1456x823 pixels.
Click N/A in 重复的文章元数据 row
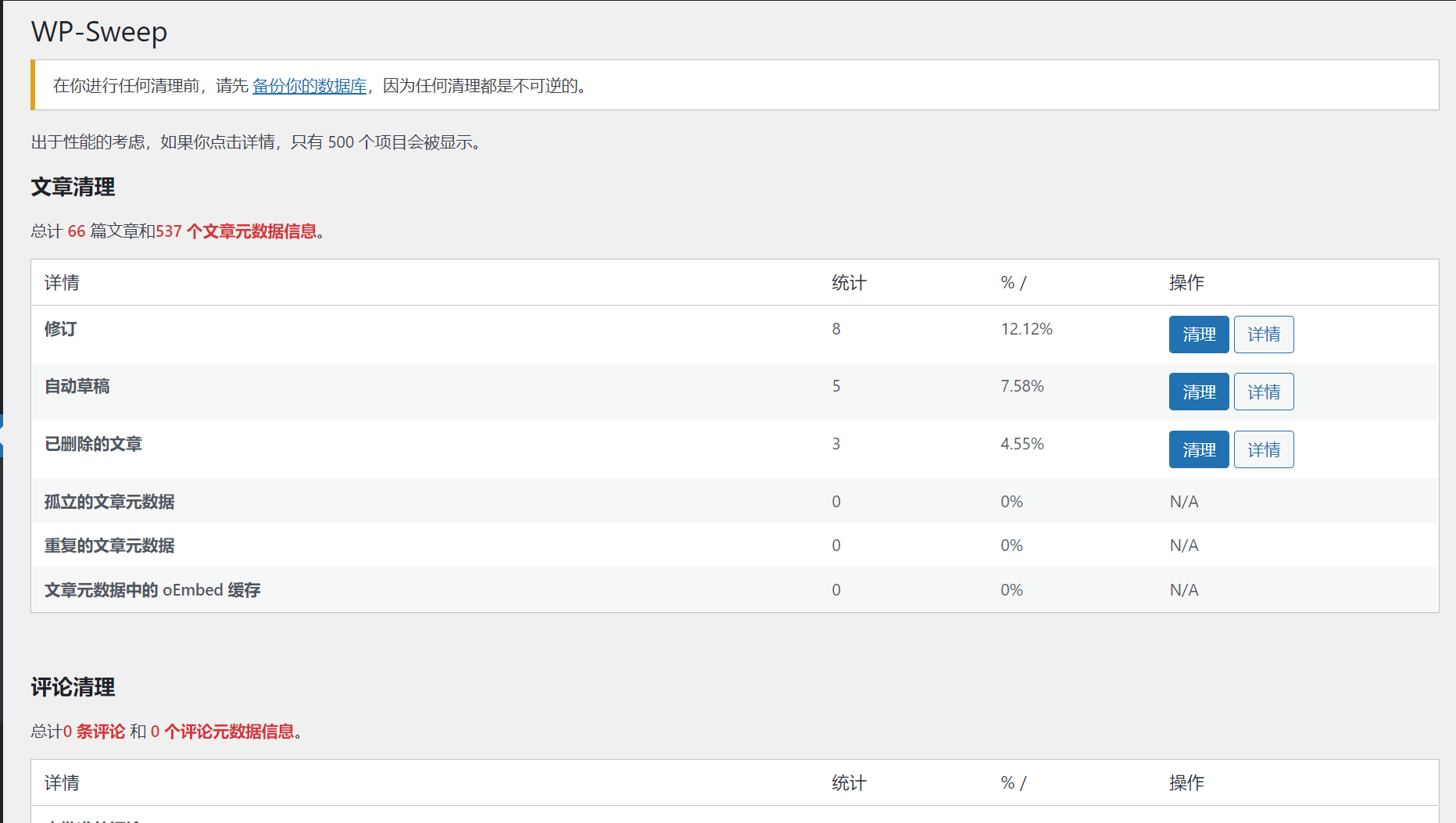click(x=1184, y=546)
